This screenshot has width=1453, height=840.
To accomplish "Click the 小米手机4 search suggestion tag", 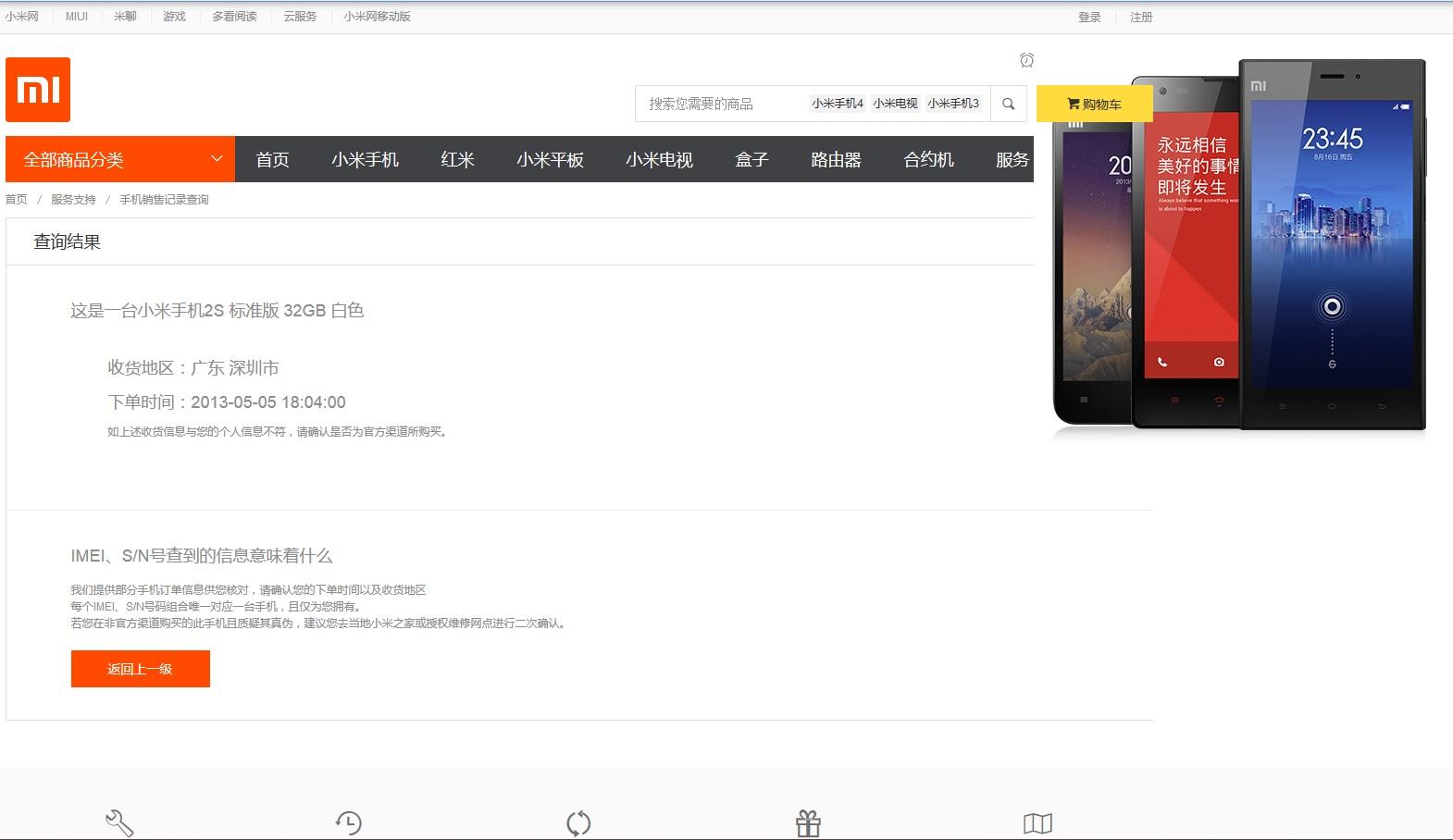I will coord(837,104).
